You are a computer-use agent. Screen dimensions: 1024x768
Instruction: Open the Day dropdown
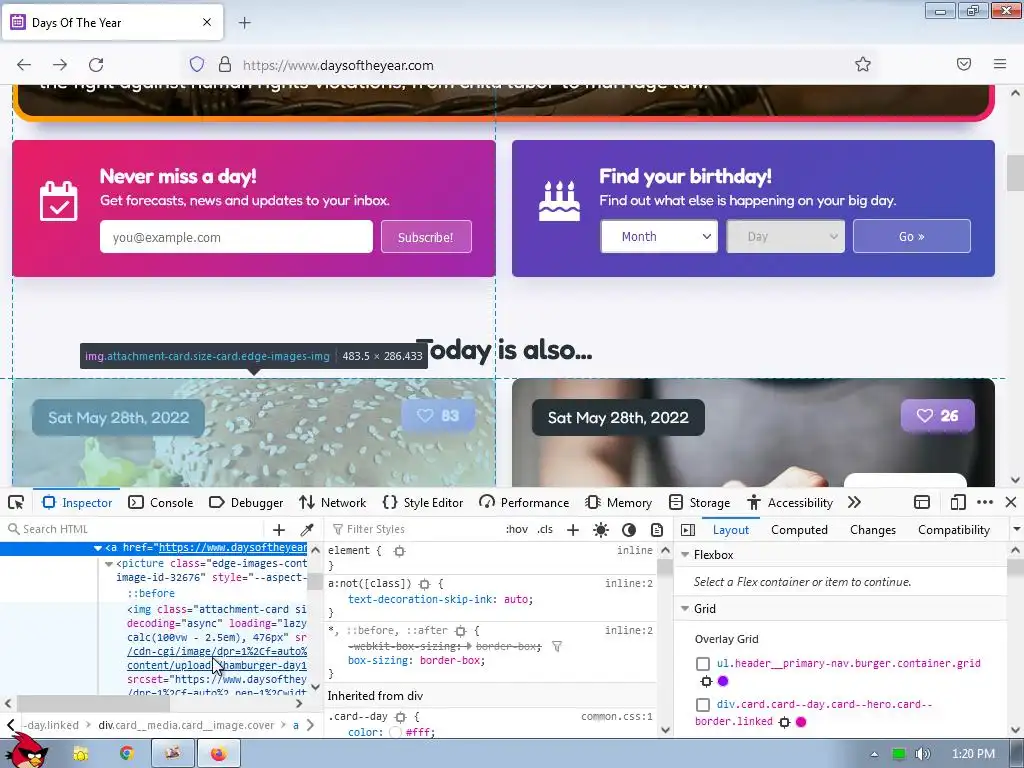point(786,236)
